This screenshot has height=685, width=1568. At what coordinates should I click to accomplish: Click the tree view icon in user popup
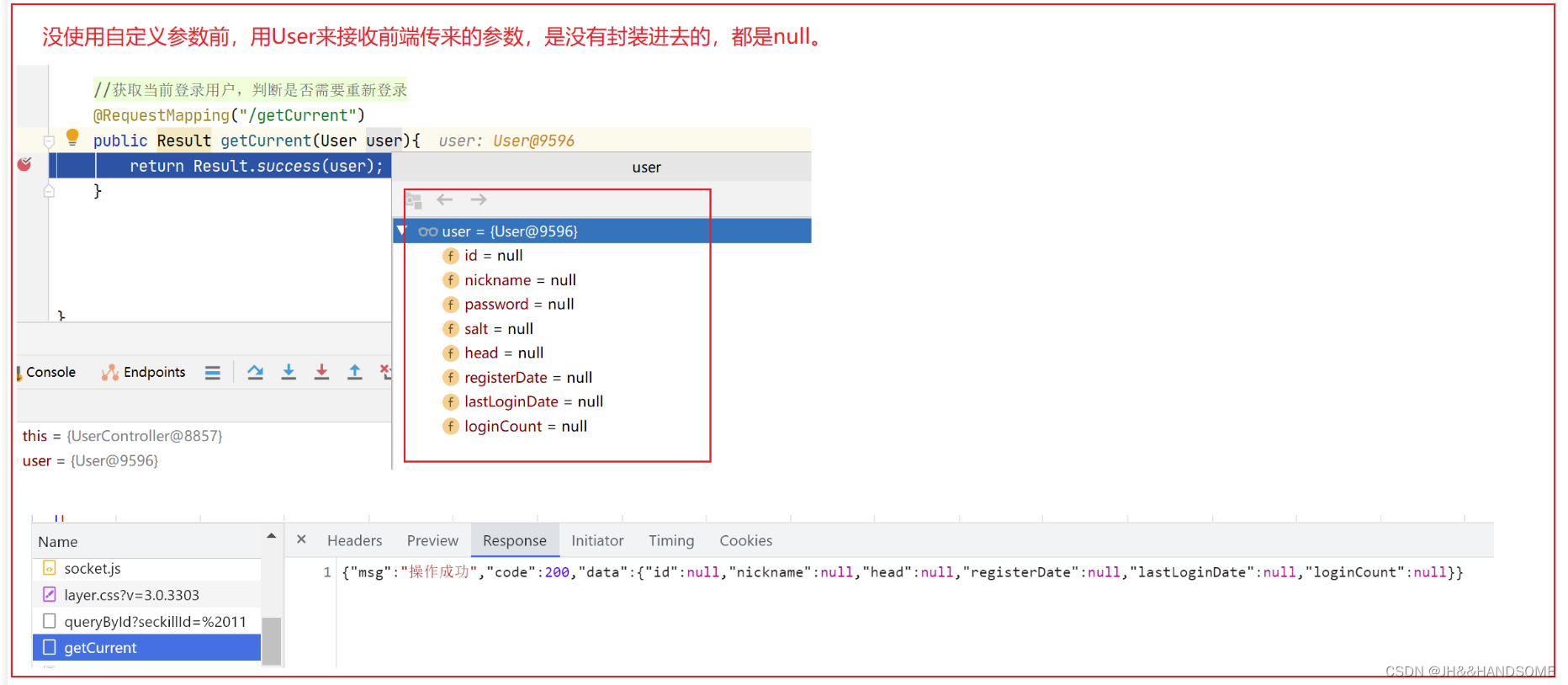click(413, 200)
